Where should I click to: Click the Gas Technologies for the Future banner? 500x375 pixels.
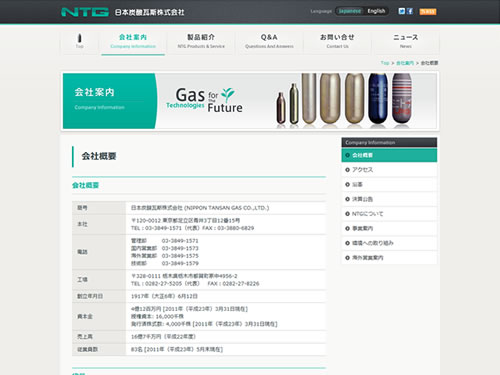coord(204,100)
